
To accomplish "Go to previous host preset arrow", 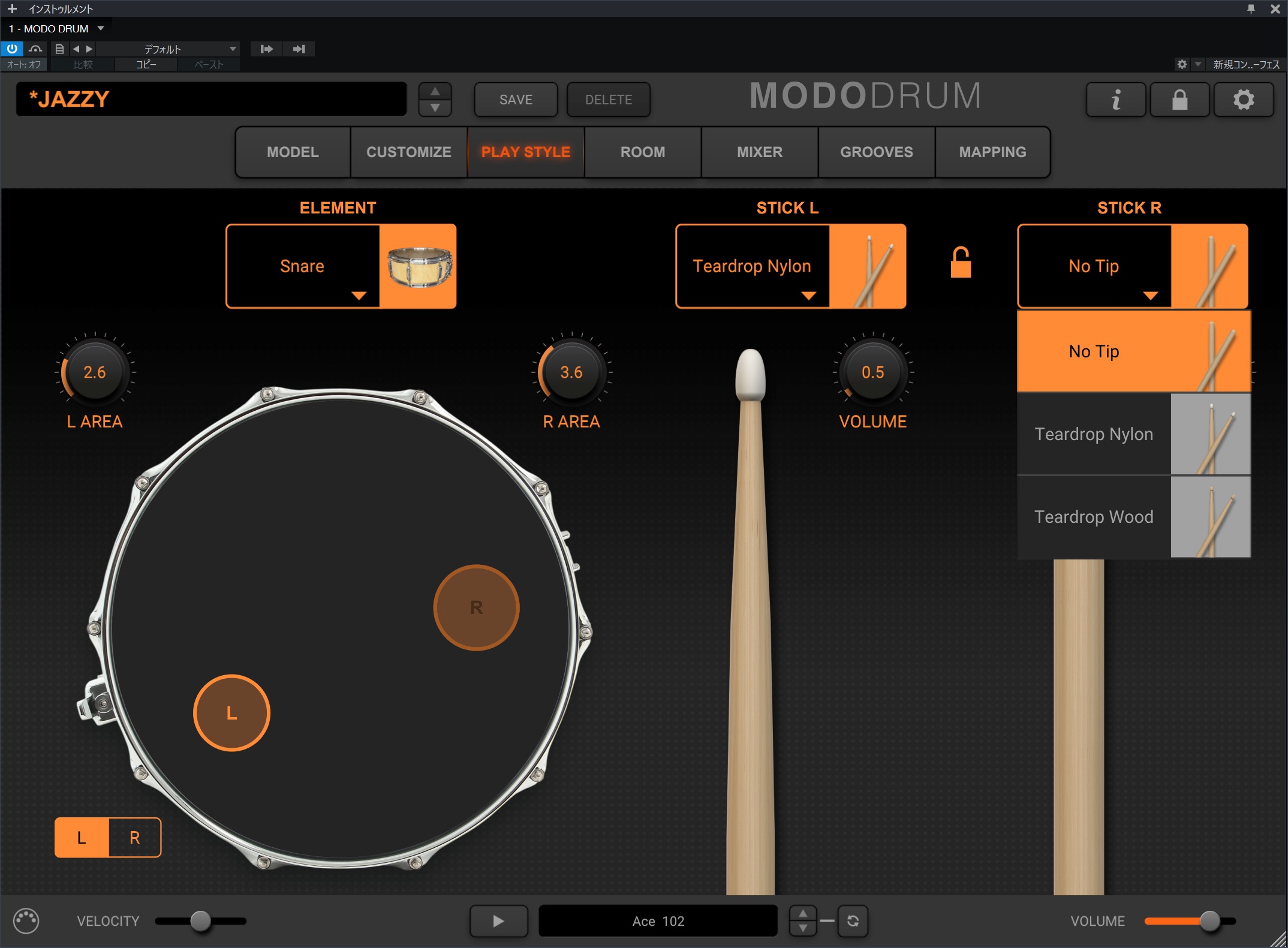I will tap(76, 49).
